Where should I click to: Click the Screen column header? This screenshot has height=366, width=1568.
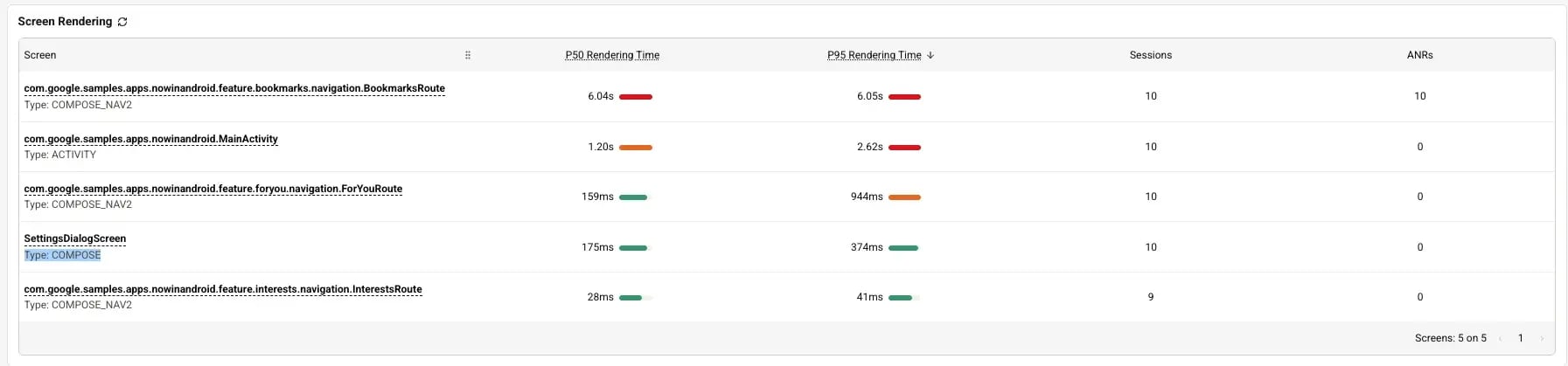click(x=40, y=55)
